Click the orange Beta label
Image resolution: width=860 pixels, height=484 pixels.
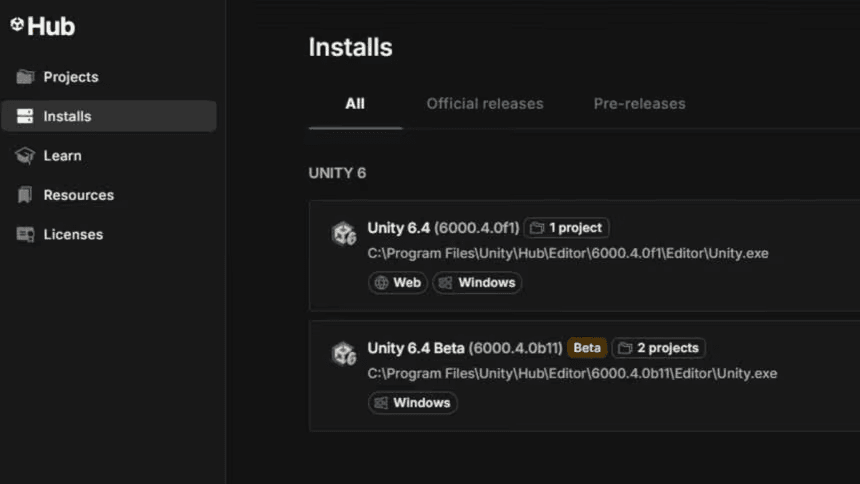point(587,348)
